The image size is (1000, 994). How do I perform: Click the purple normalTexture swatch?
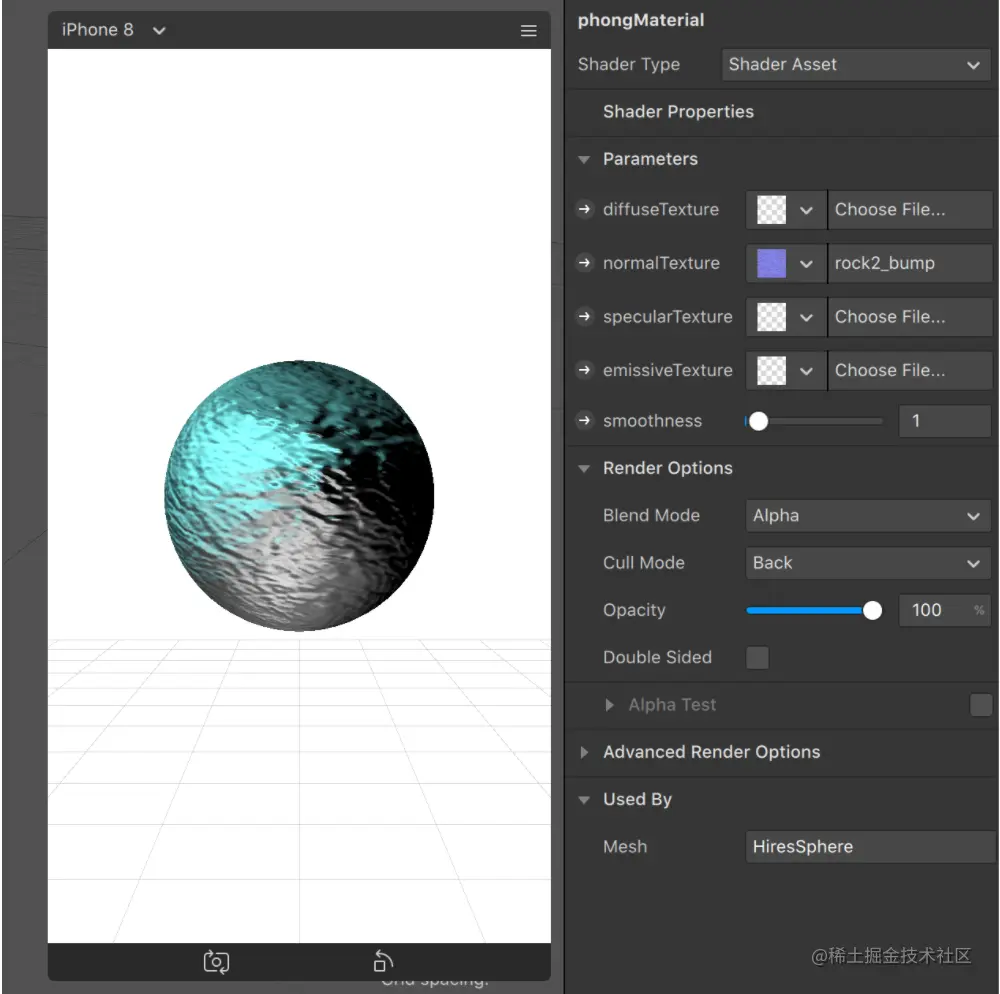[x=771, y=263]
